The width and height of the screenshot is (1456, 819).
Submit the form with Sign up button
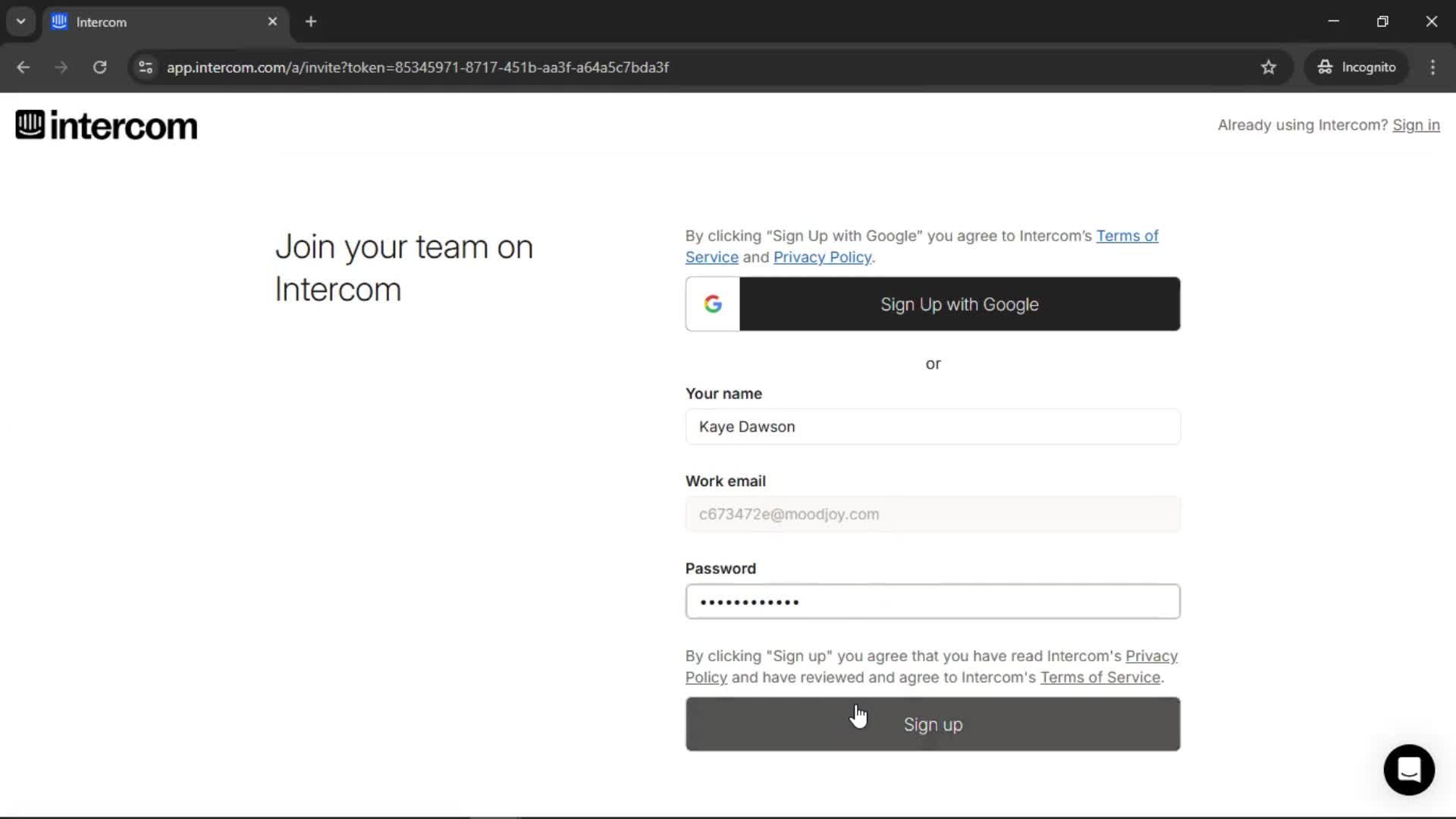933,724
